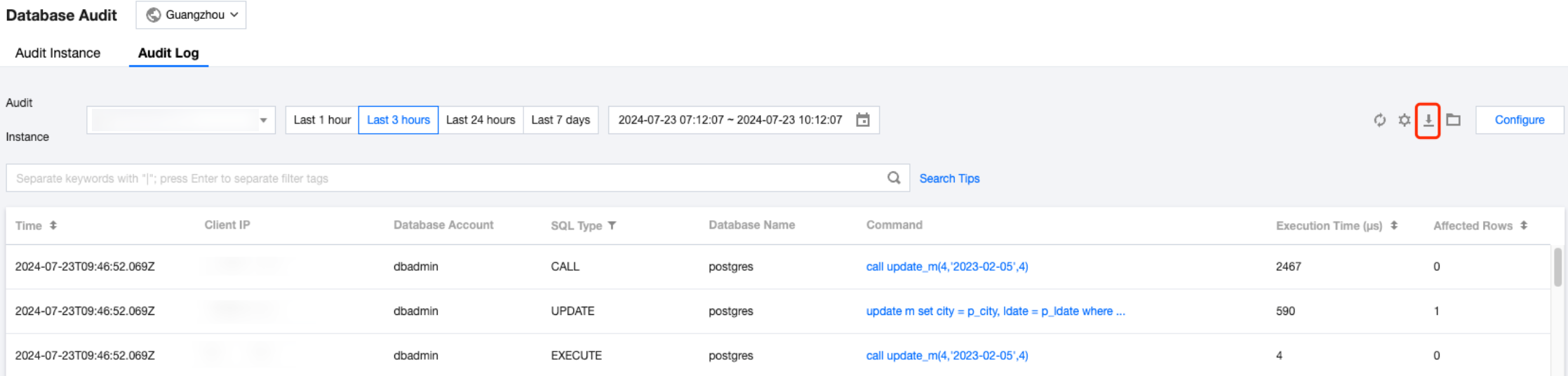This screenshot has width=1568, height=376.
Task: Click the search magnifier icon
Action: (x=894, y=178)
